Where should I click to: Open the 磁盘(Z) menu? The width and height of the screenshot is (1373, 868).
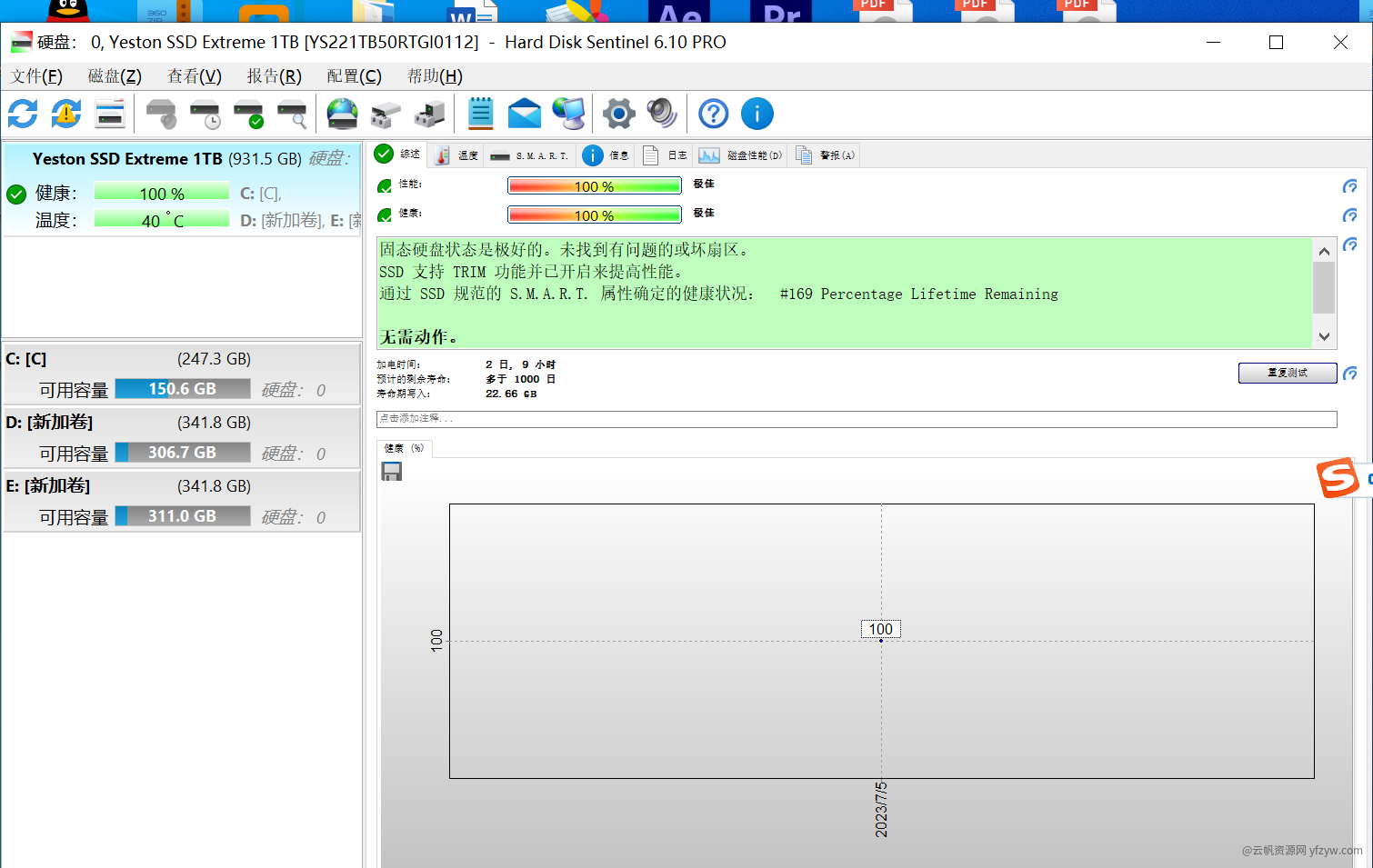pyautogui.click(x=115, y=76)
